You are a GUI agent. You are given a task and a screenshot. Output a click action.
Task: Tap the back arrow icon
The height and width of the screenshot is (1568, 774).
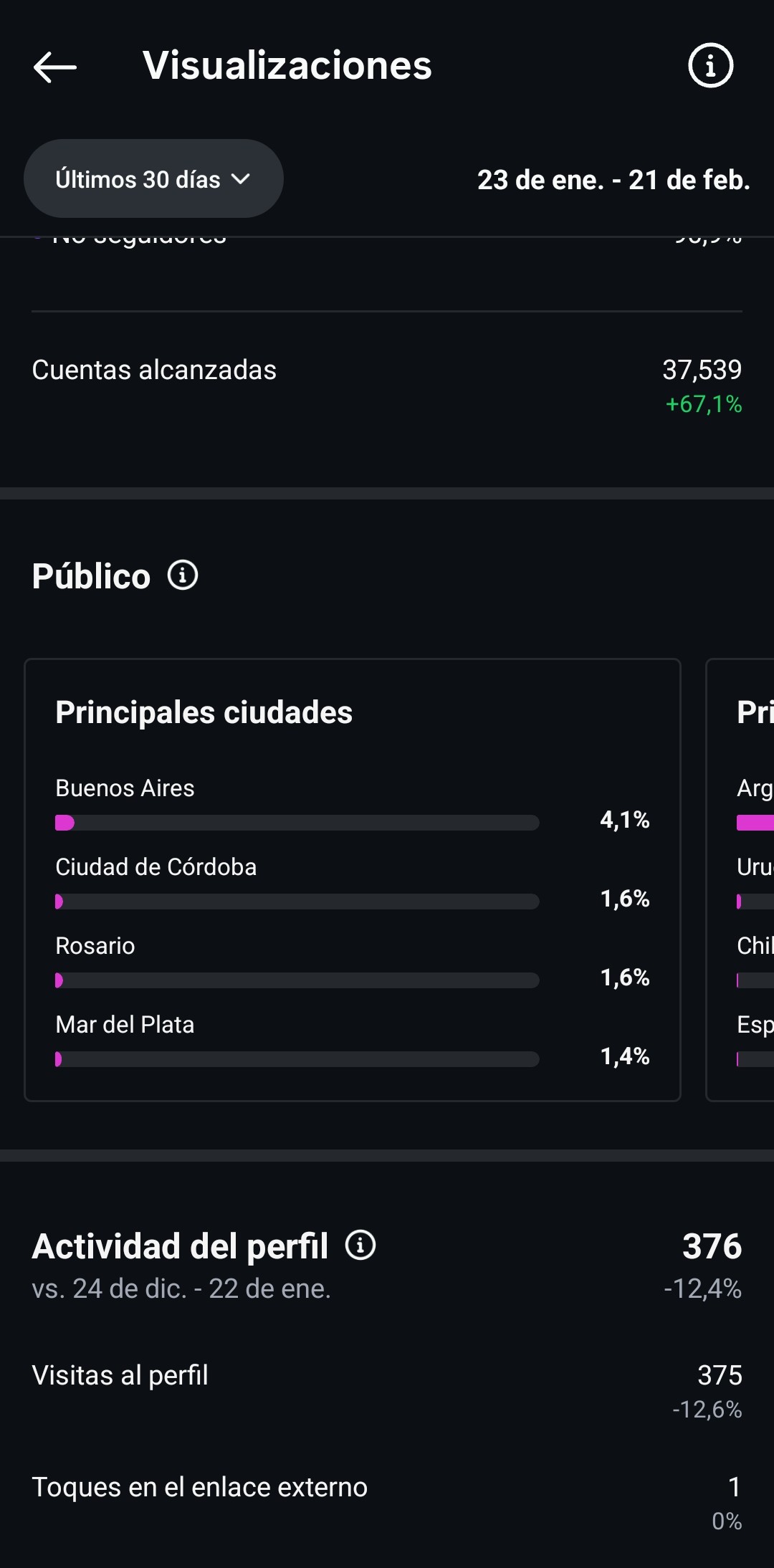click(55, 67)
